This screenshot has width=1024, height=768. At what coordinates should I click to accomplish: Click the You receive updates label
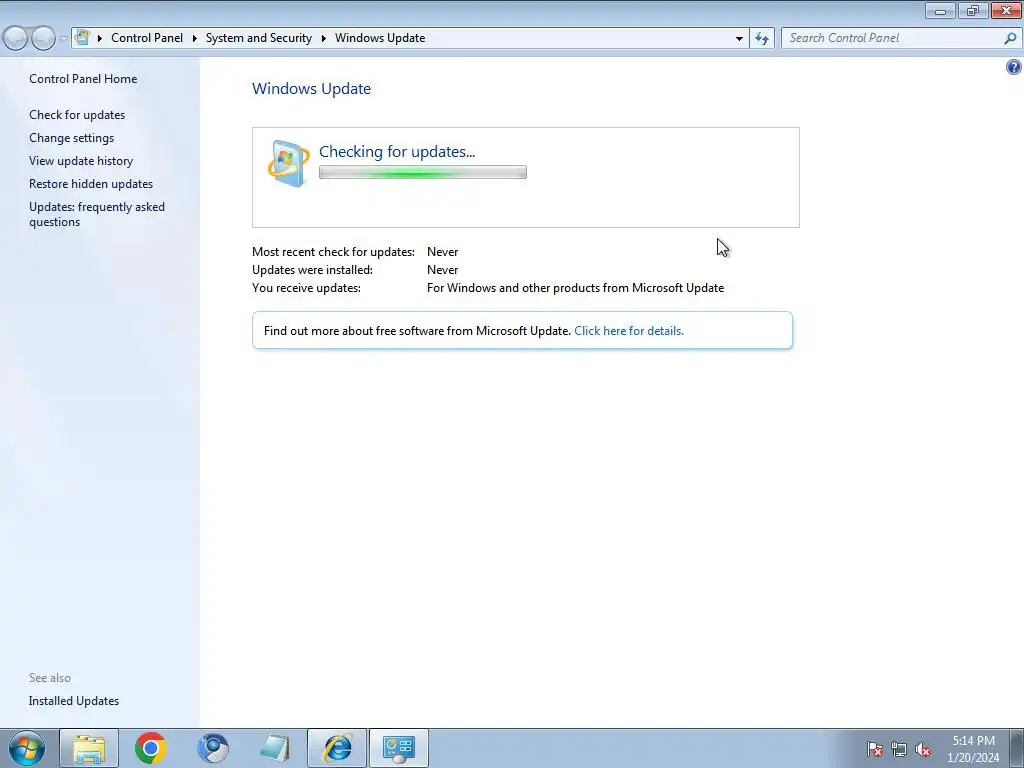(x=306, y=287)
